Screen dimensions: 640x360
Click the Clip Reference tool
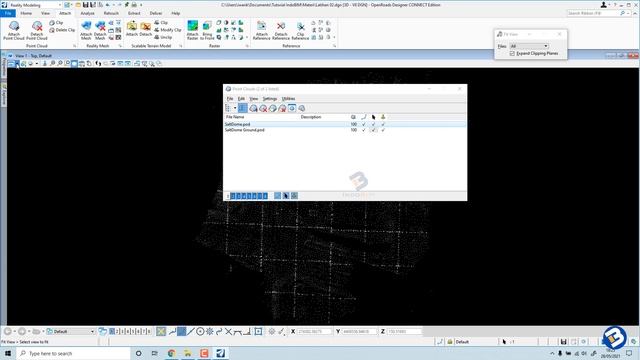pyautogui.click(x=300, y=31)
